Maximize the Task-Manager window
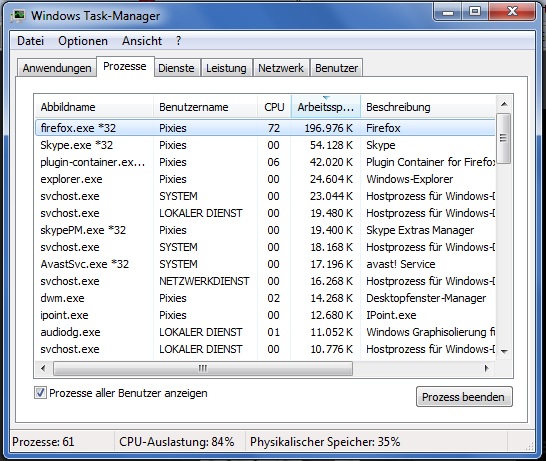Image resolution: width=546 pixels, height=461 pixels. point(475,13)
